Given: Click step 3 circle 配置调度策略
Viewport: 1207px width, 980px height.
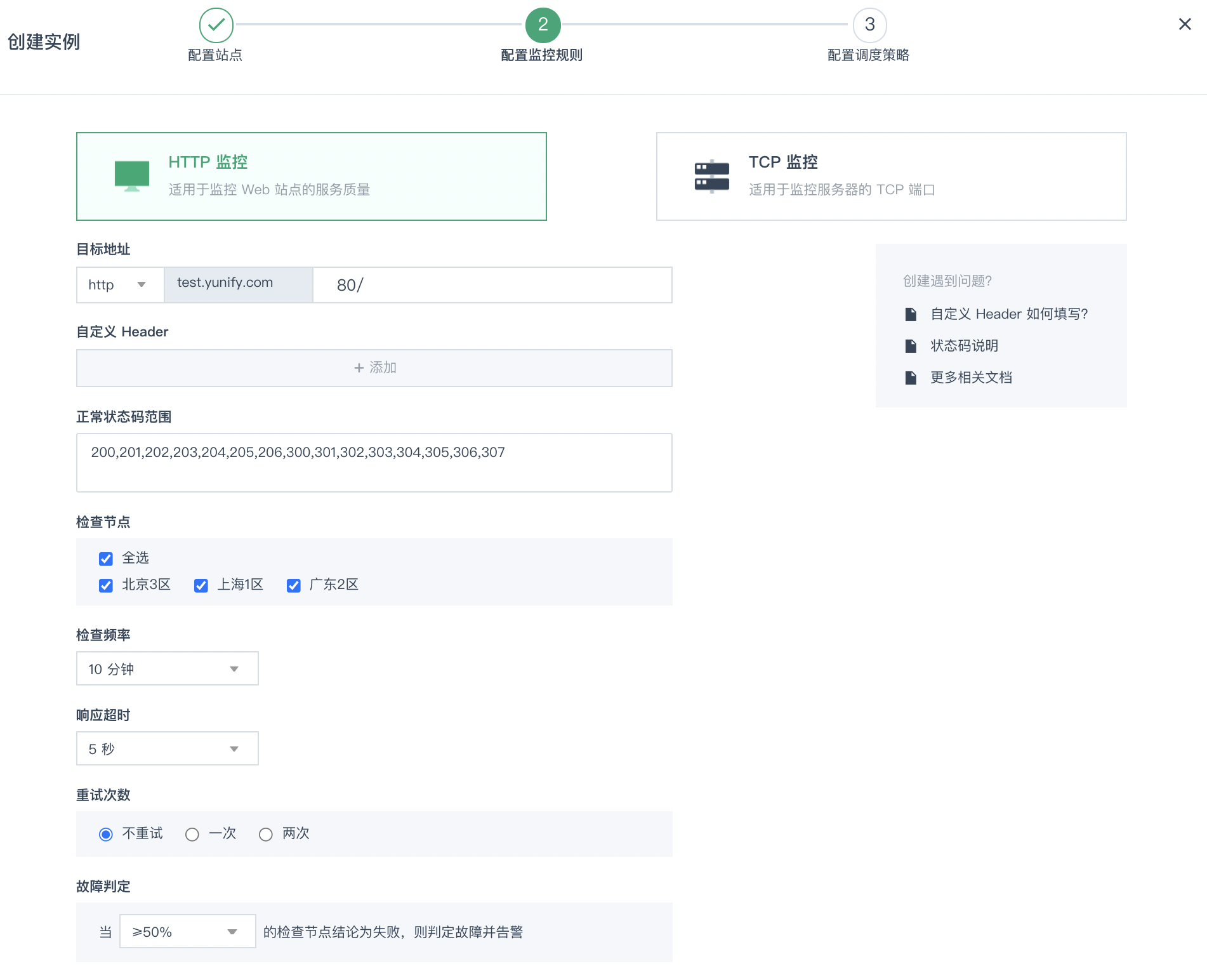Looking at the screenshot, I should [869, 25].
